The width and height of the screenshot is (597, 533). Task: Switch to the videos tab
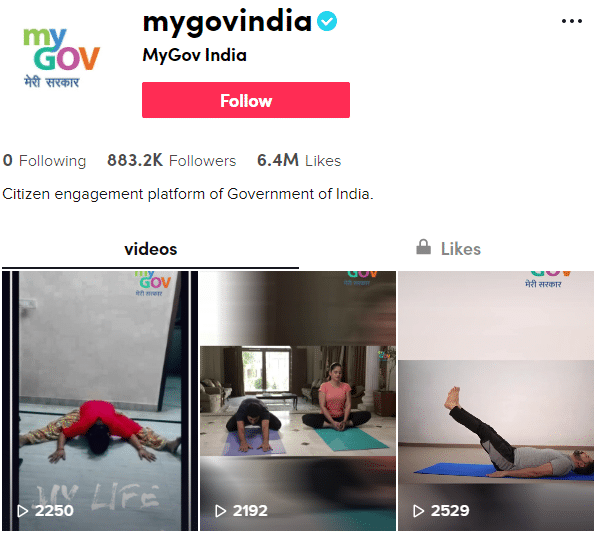click(x=150, y=249)
